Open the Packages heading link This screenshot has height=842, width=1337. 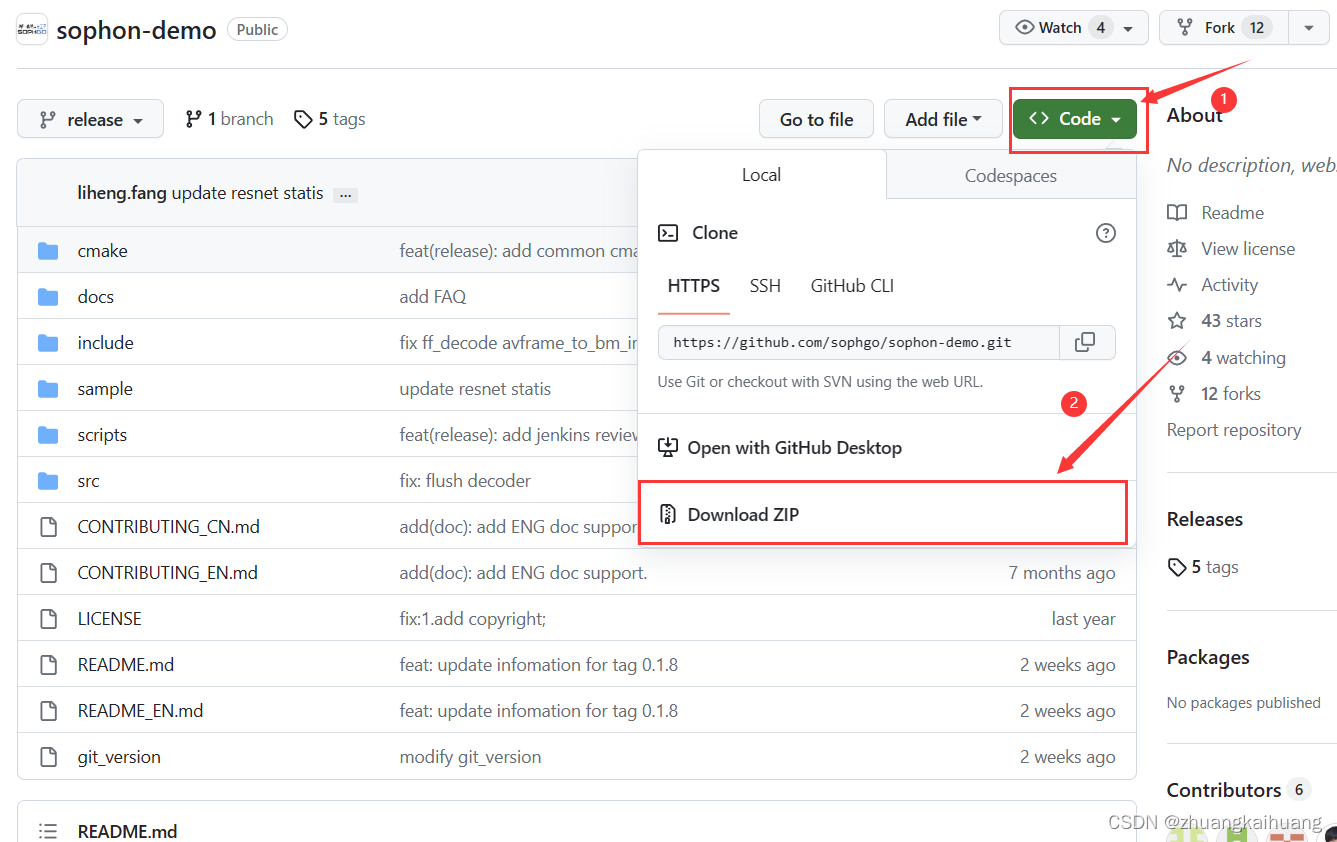[1208, 657]
